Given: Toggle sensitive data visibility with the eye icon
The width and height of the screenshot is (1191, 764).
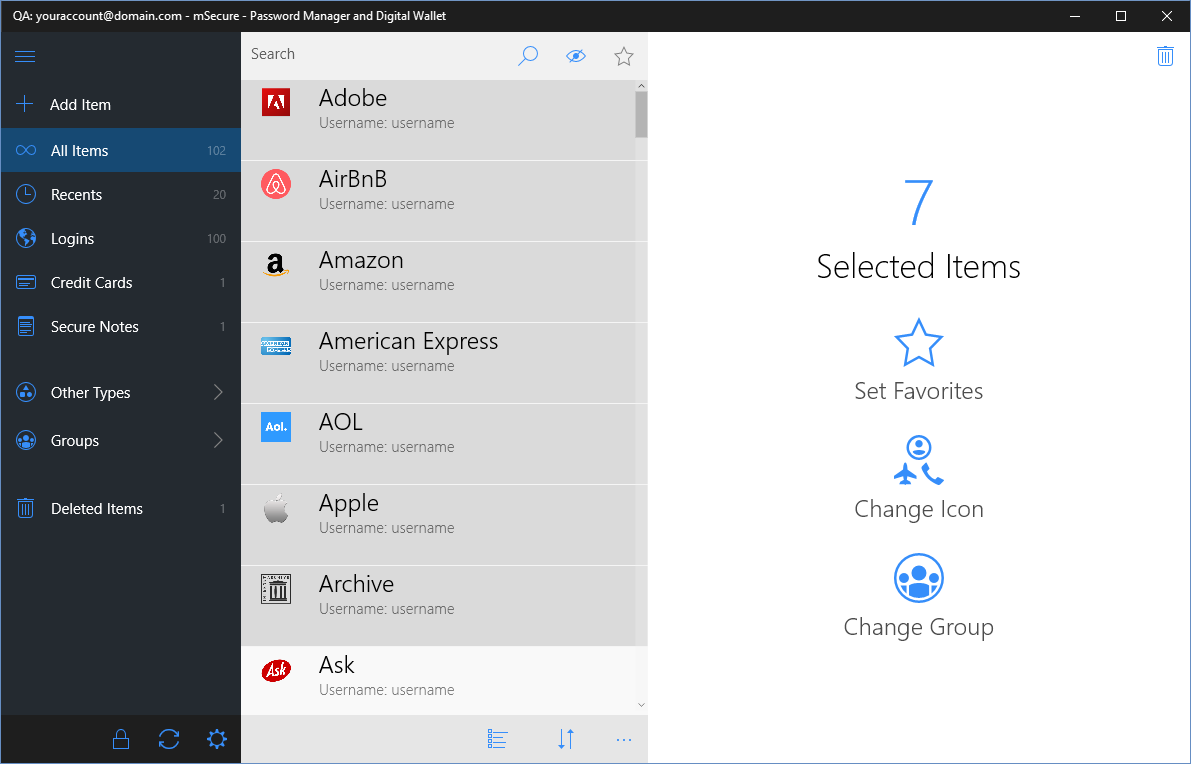Looking at the screenshot, I should coord(576,55).
